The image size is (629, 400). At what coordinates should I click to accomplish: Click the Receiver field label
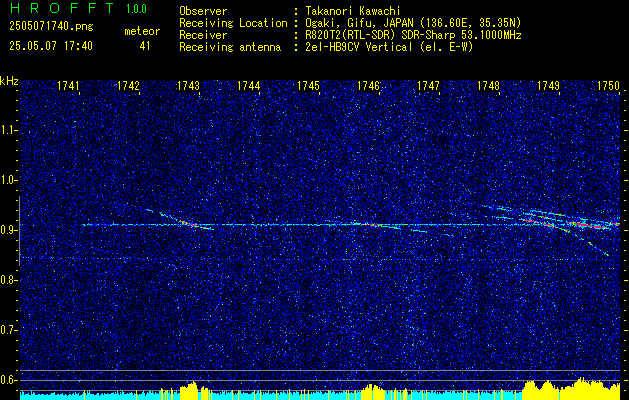(203, 35)
